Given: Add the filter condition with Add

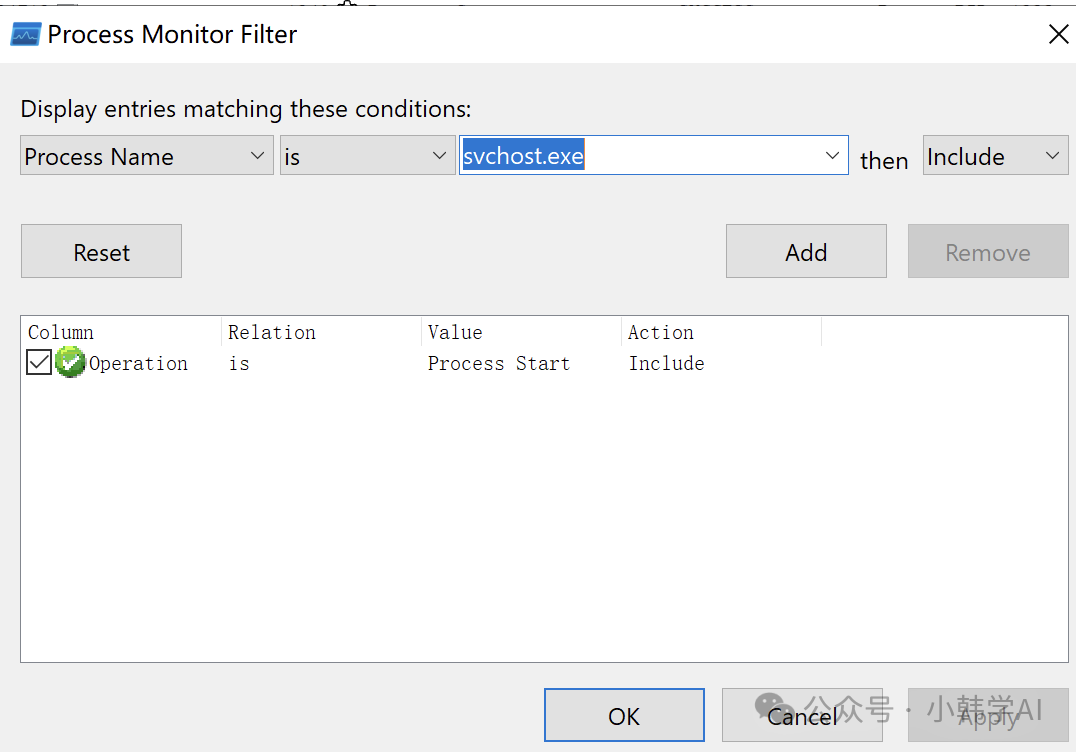Looking at the screenshot, I should pyautogui.click(x=806, y=252).
